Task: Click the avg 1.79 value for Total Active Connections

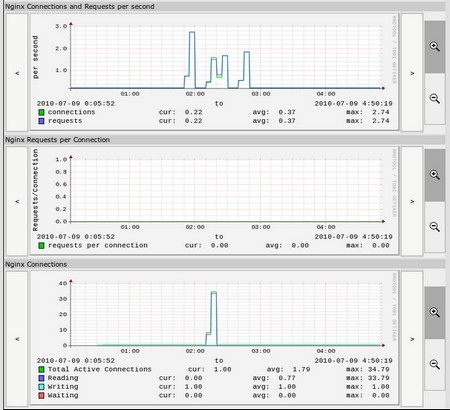Action: (x=301, y=369)
